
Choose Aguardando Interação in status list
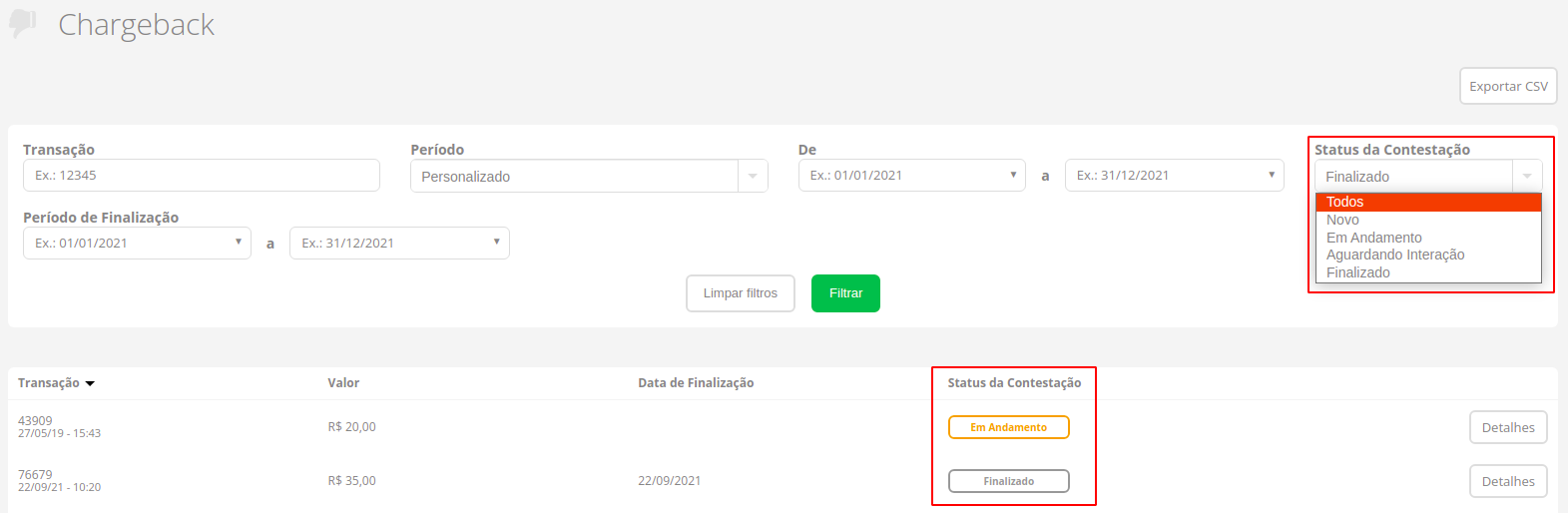pyautogui.click(x=1428, y=255)
